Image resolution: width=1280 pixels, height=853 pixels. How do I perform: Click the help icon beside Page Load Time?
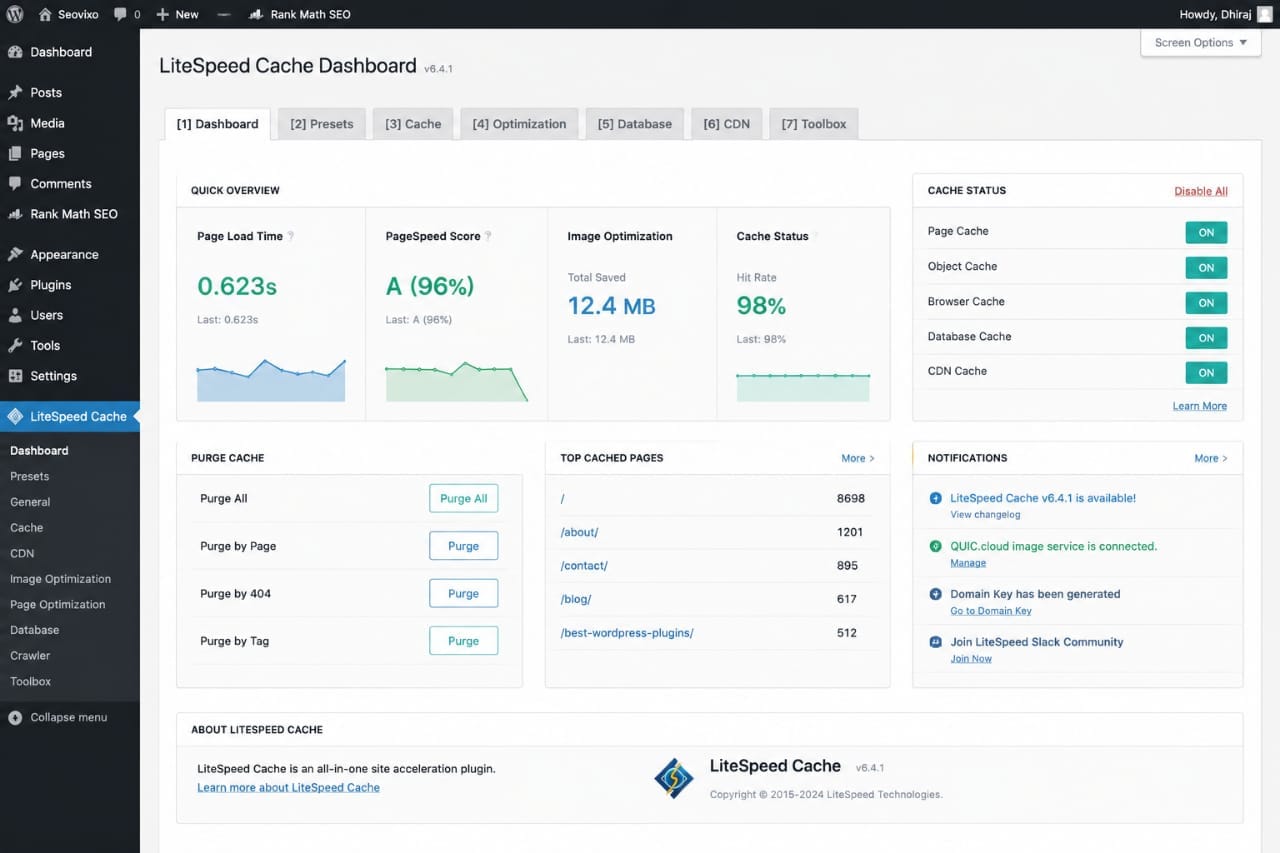coord(291,236)
